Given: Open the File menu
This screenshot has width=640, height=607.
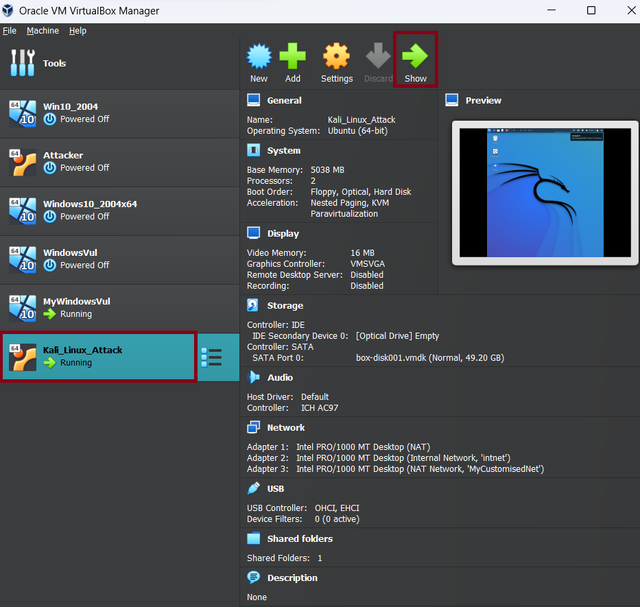Looking at the screenshot, I should pyautogui.click(x=9, y=31).
